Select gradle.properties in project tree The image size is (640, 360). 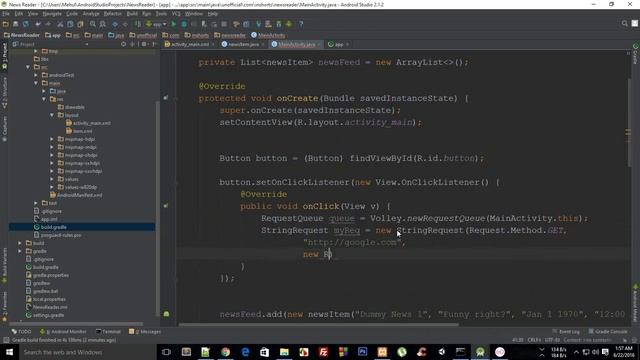pos(51,275)
